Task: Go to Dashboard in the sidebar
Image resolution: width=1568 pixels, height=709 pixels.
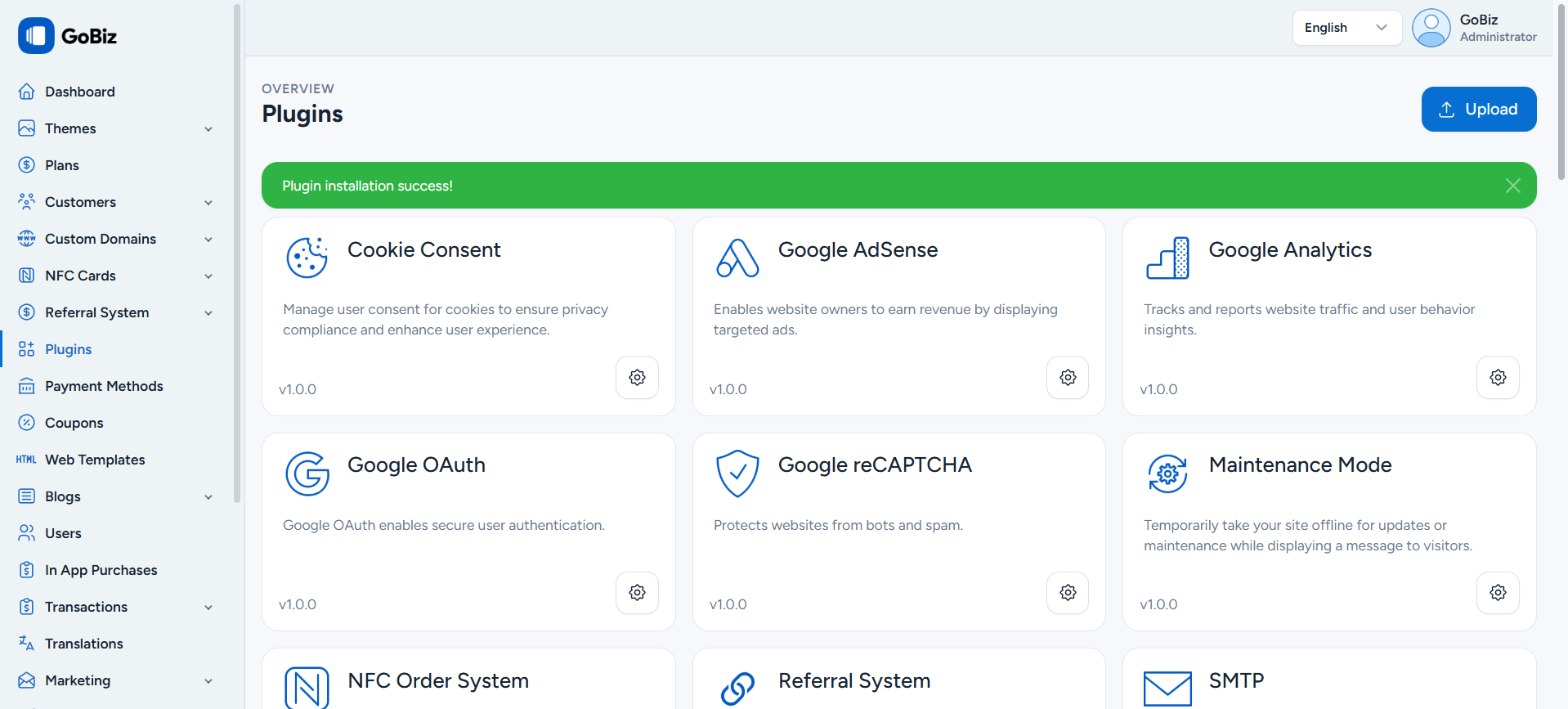Action: tap(79, 92)
